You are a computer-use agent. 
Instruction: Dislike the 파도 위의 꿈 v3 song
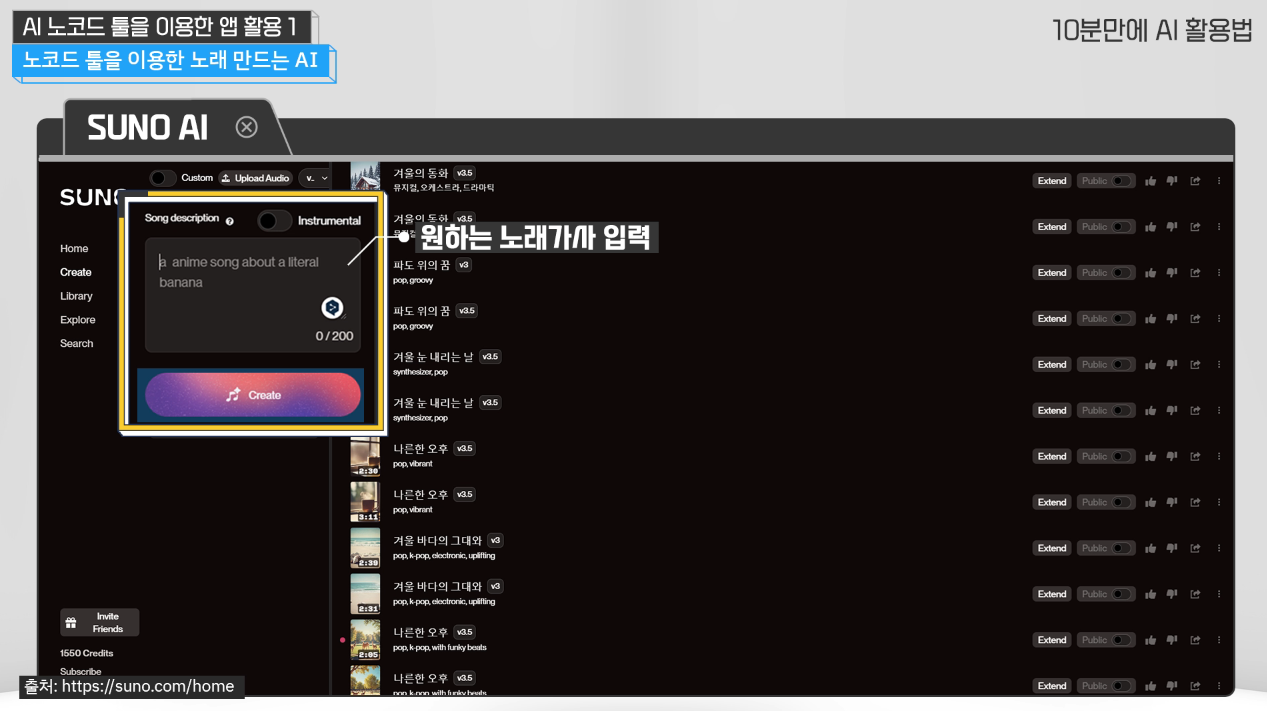point(1172,273)
